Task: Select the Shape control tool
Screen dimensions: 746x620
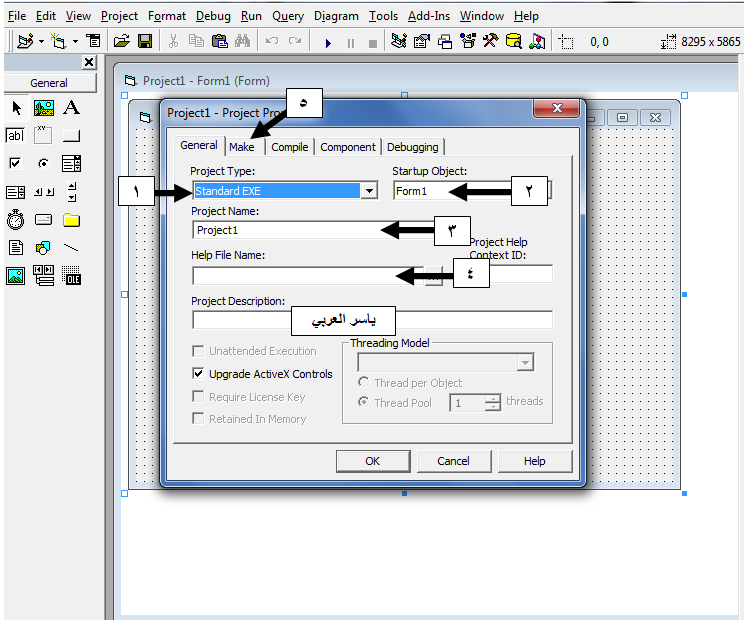Action: click(x=43, y=248)
